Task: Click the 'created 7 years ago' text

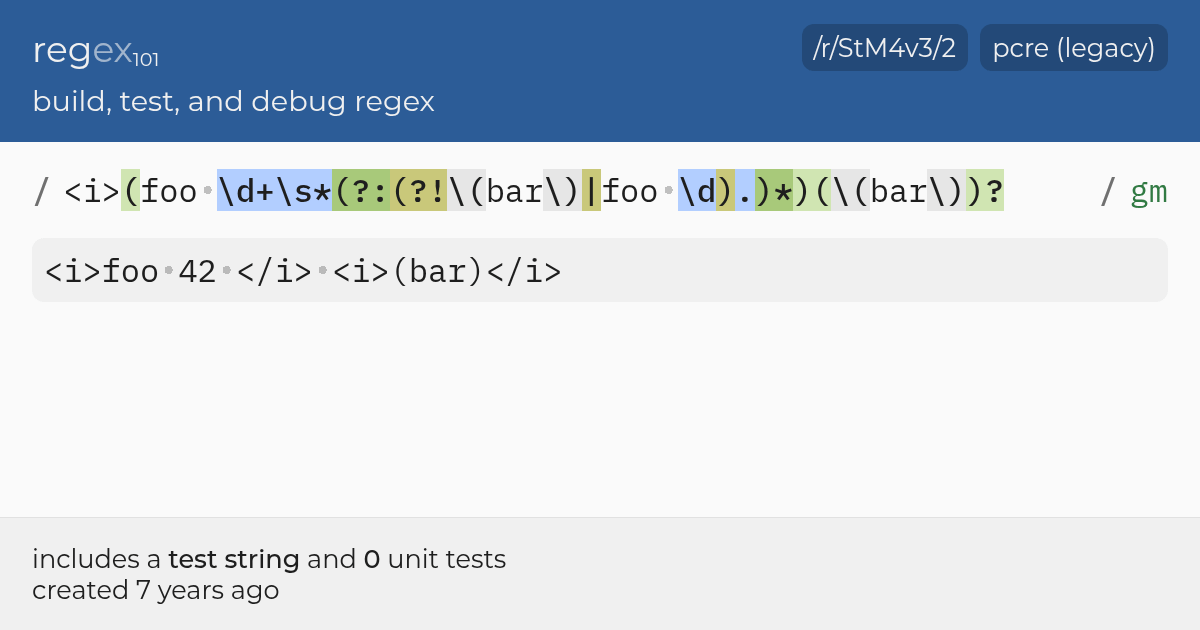Action: pos(155,590)
